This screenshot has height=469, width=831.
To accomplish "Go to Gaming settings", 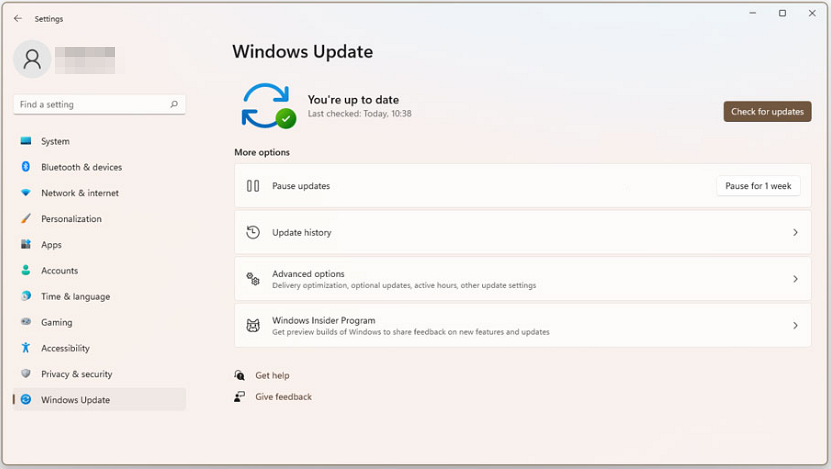I will 100,322.
